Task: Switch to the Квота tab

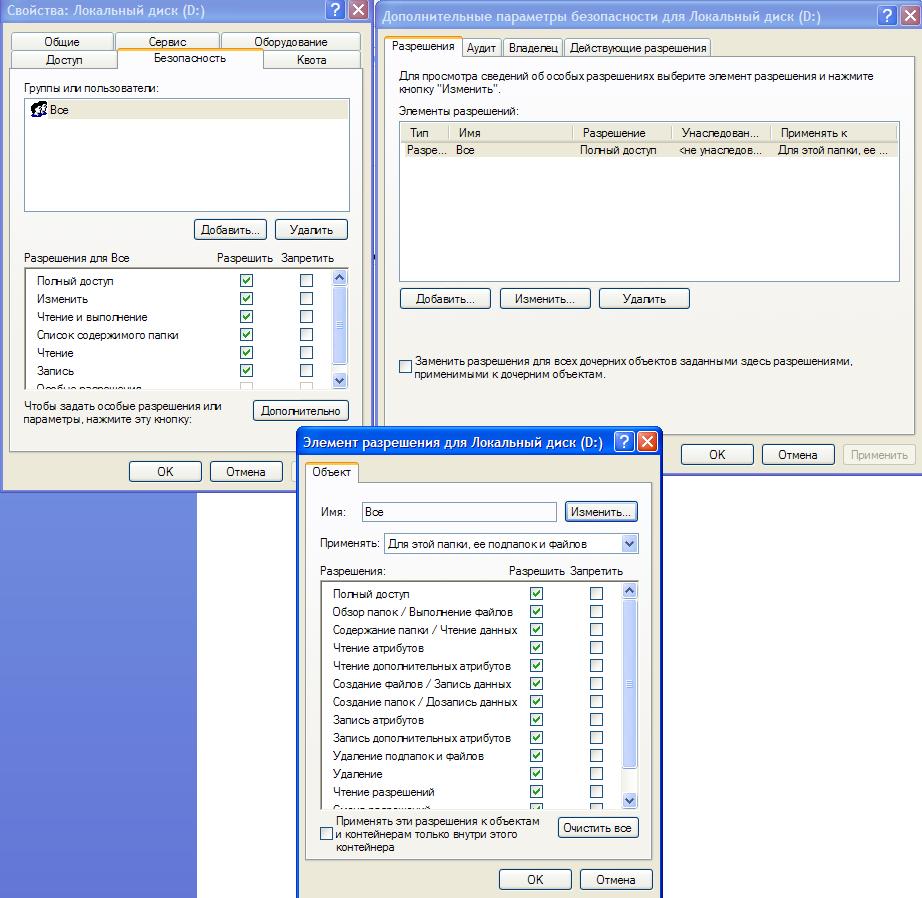Action: coord(311,60)
